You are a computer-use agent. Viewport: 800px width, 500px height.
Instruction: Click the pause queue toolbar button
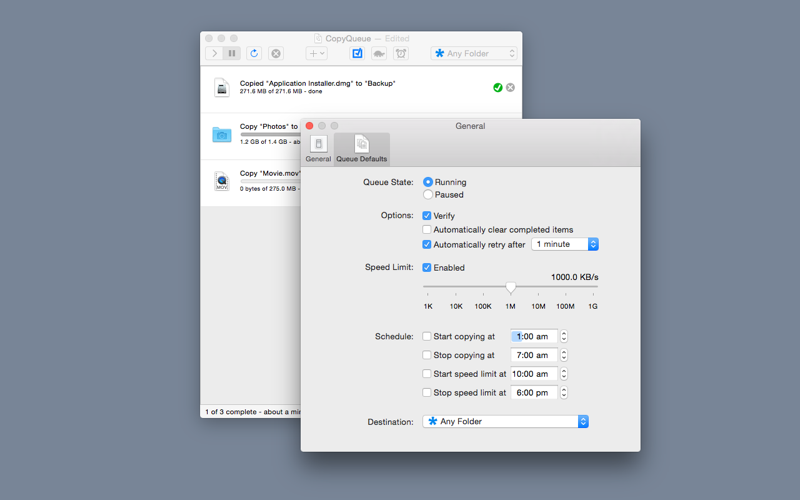(232, 53)
